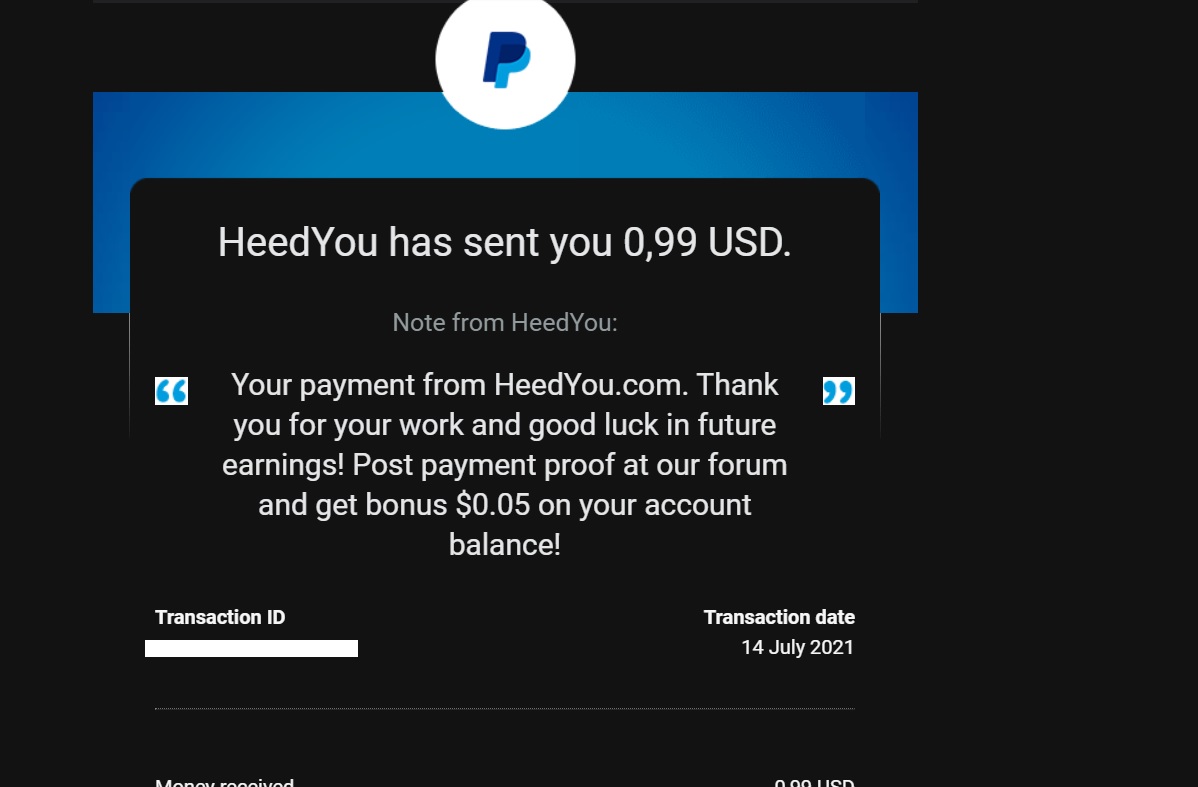Click the and get bonus note line
The height and width of the screenshot is (787, 1198).
505,505
